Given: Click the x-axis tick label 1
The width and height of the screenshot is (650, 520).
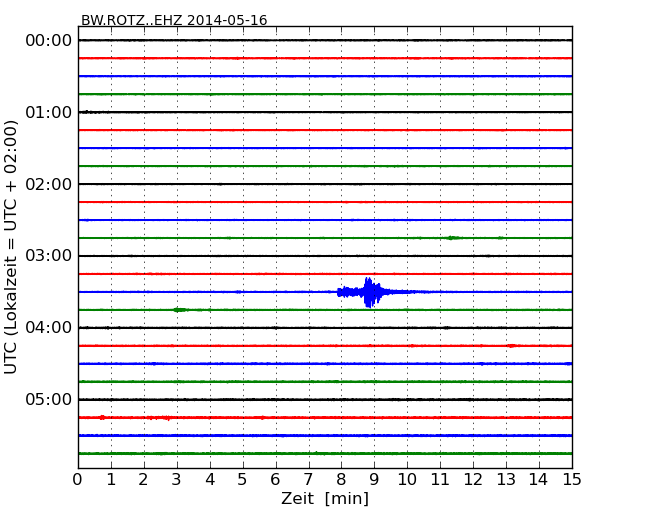Looking at the screenshot, I should (111, 480).
